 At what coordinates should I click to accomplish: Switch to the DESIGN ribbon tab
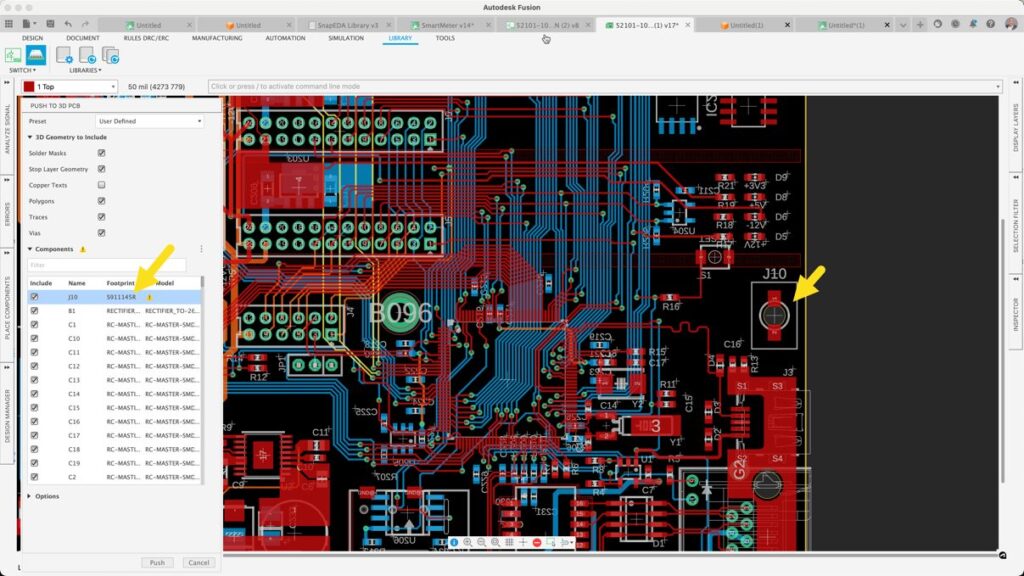click(x=32, y=38)
